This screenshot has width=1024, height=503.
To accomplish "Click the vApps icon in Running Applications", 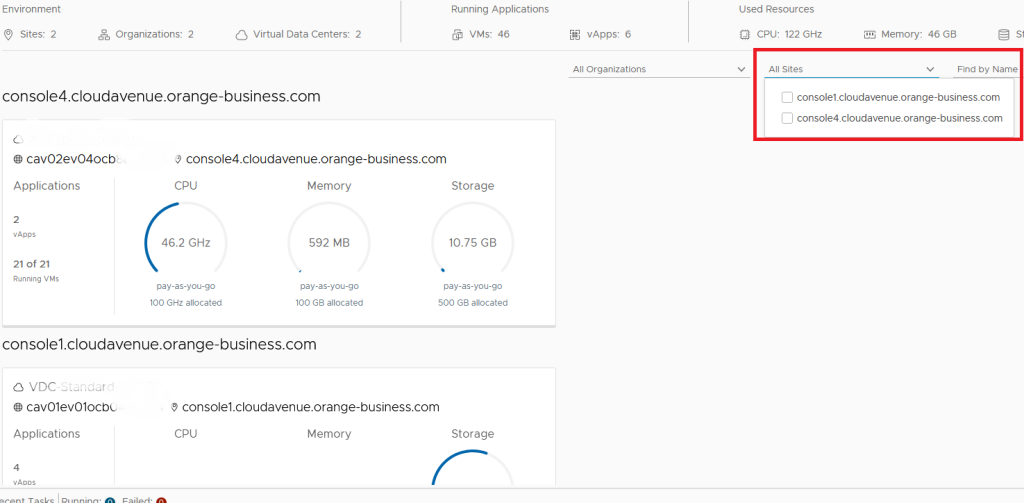I will click(575, 35).
